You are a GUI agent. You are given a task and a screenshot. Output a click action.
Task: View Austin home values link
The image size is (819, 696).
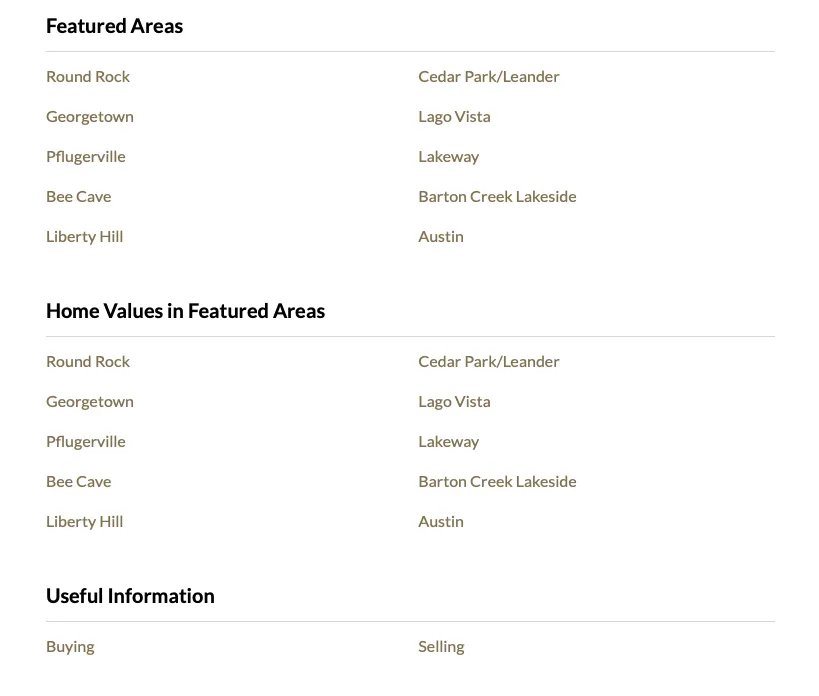[441, 522]
